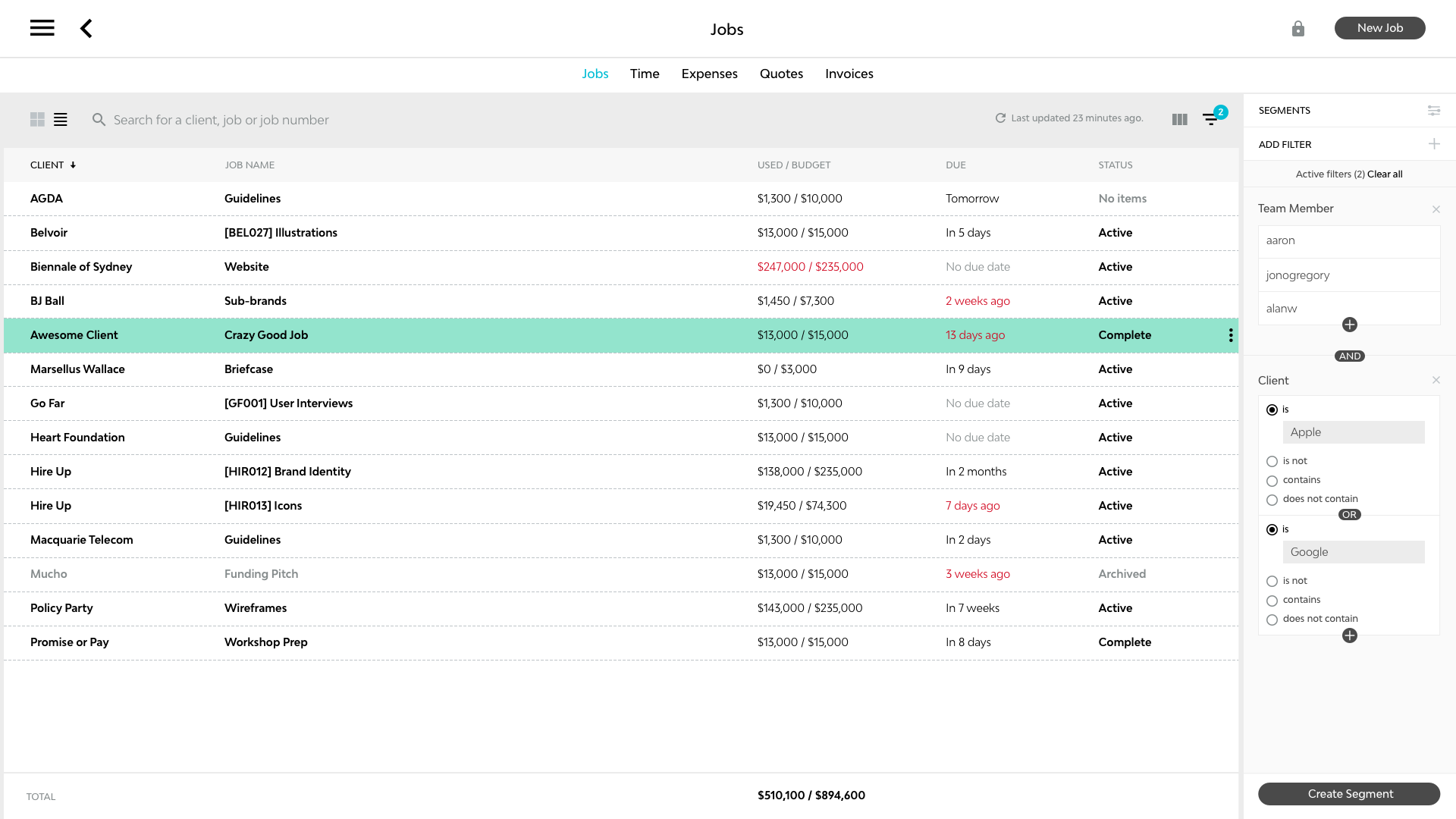This screenshot has height=819, width=1456.
Task: Switch to the Invoices tab
Action: [x=849, y=74]
